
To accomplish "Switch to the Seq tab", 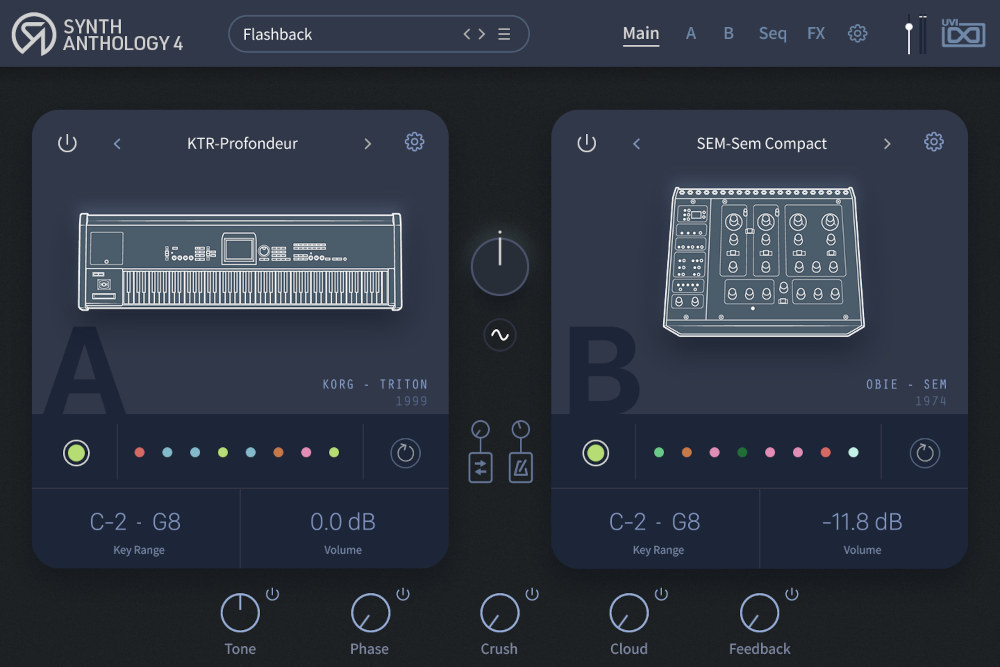I will pos(772,33).
